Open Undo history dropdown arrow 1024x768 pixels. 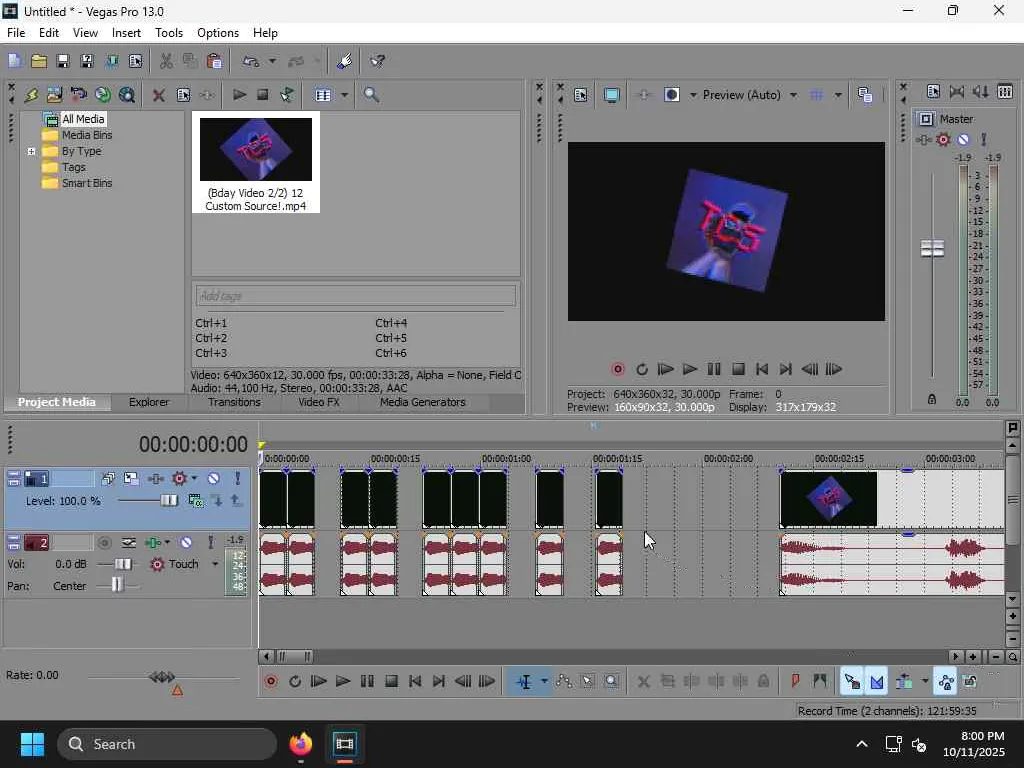272,61
